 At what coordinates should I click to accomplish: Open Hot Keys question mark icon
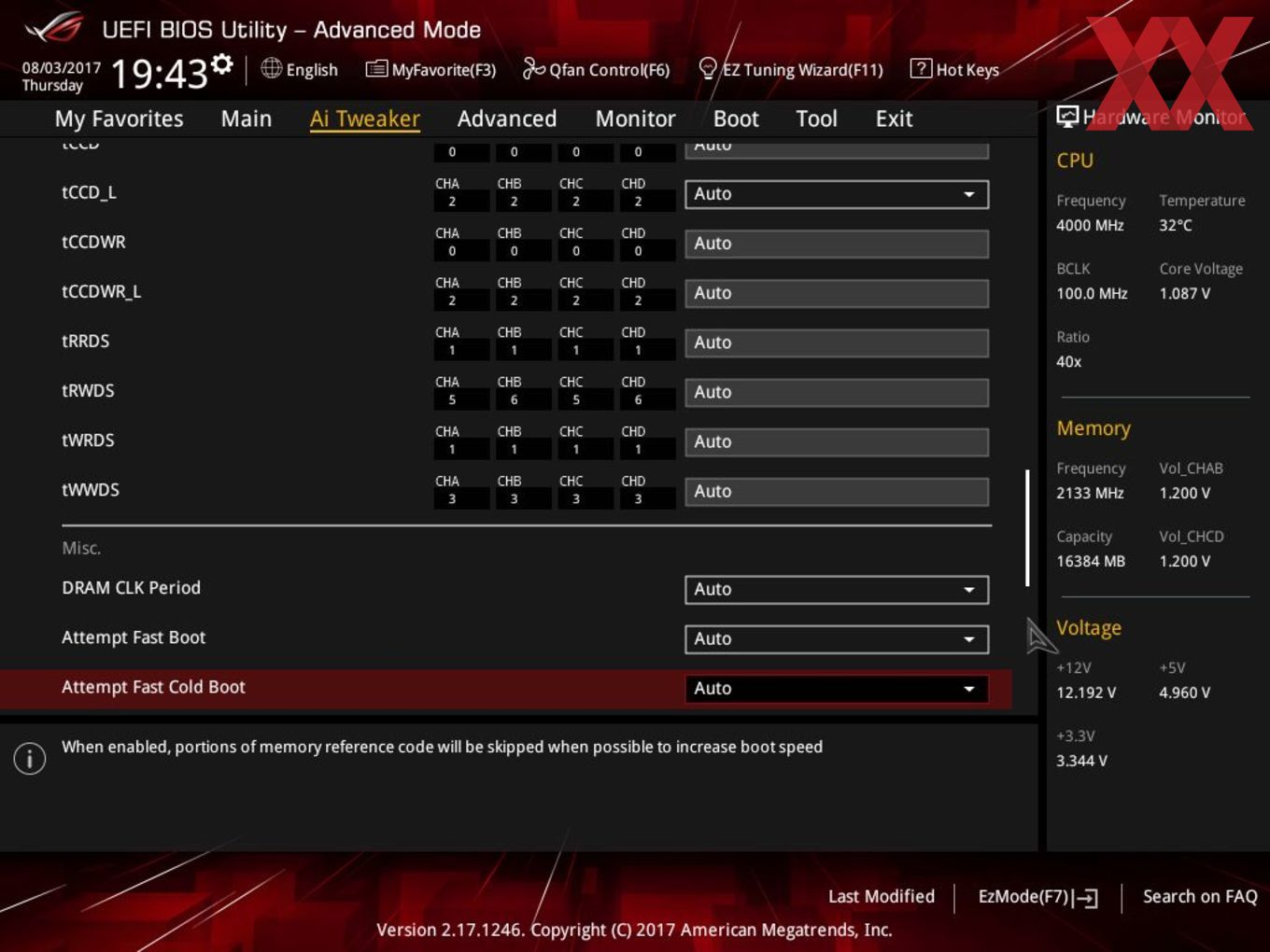click(x=921, y=68)
